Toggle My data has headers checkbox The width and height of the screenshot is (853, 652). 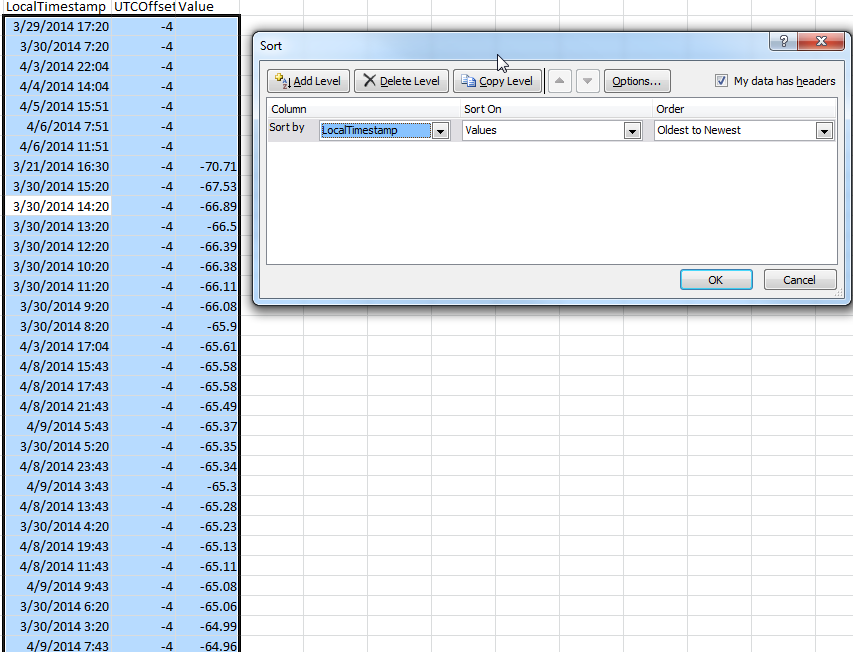click(x=721, y=81)
